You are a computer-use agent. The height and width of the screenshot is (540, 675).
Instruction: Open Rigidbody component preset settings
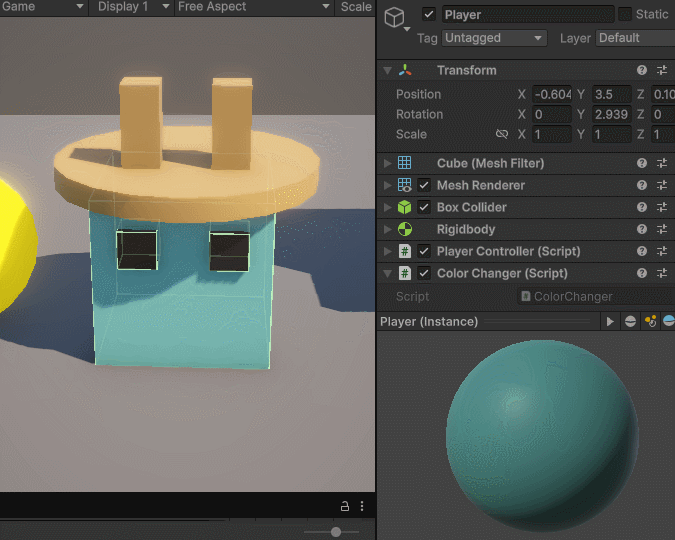[x=662, y=230]
